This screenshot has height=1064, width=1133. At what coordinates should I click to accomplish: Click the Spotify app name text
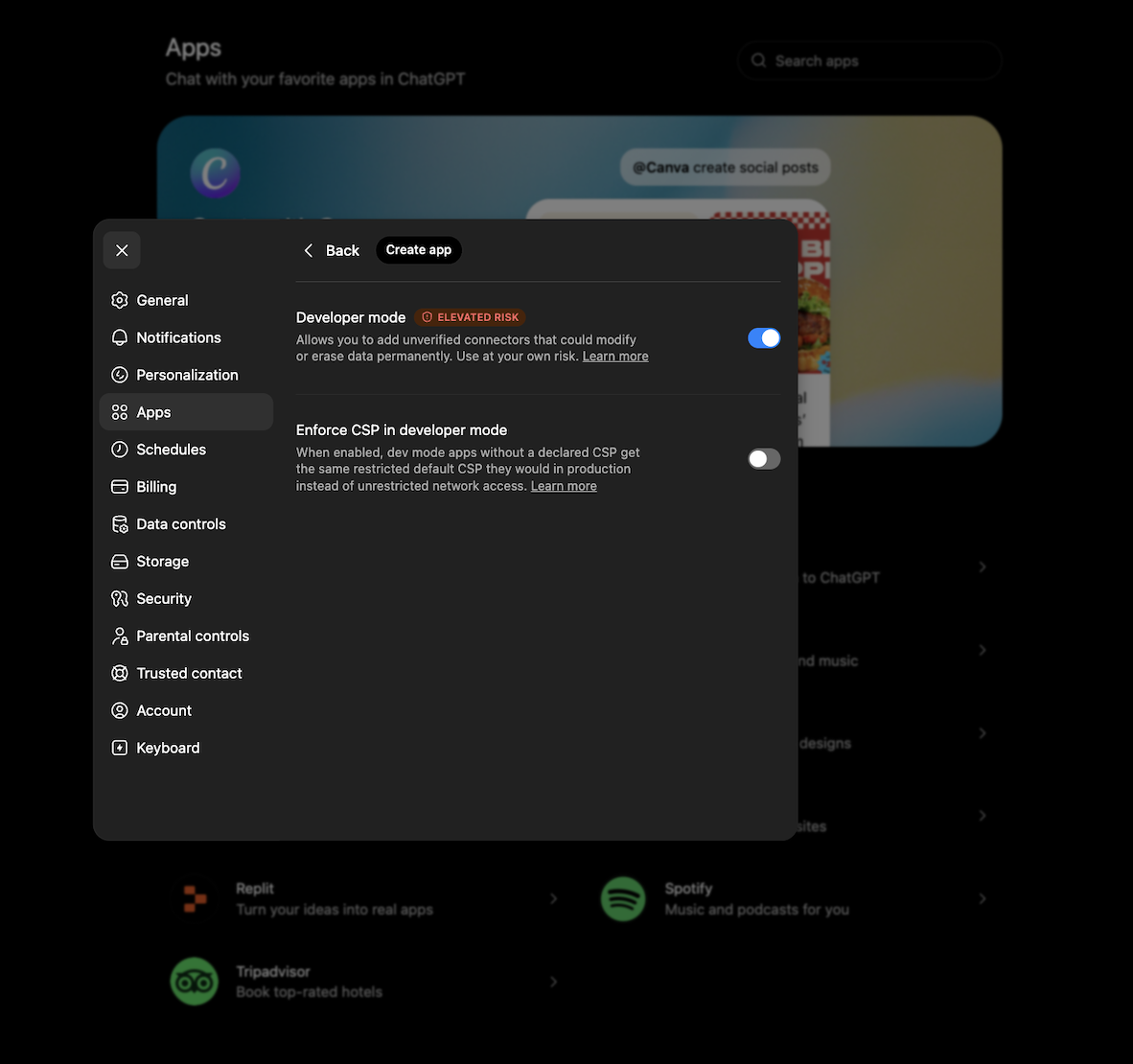(688, 889)
